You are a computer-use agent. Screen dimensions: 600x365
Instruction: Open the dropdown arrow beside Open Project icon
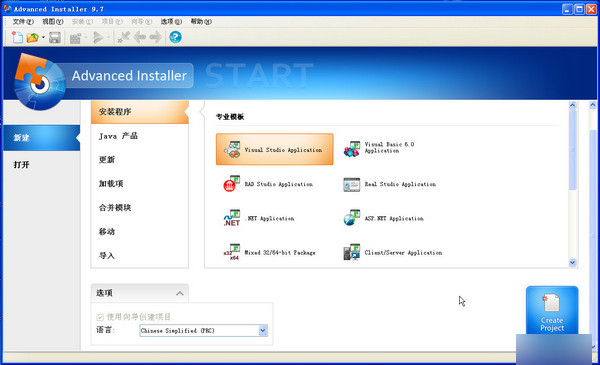[43, 37]
